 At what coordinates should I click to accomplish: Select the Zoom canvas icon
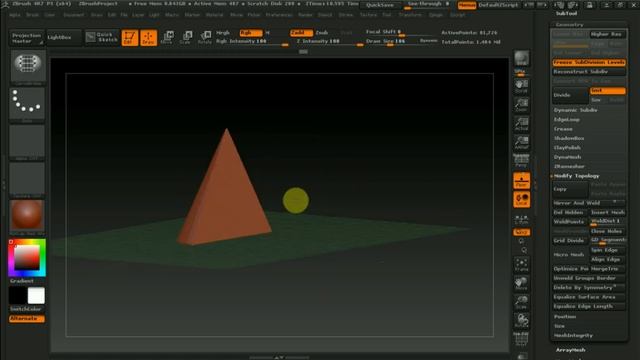pos(521,105)
